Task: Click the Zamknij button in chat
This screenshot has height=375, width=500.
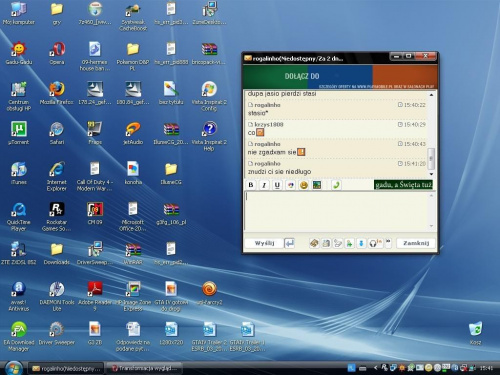Action: [x=416, y=243]
